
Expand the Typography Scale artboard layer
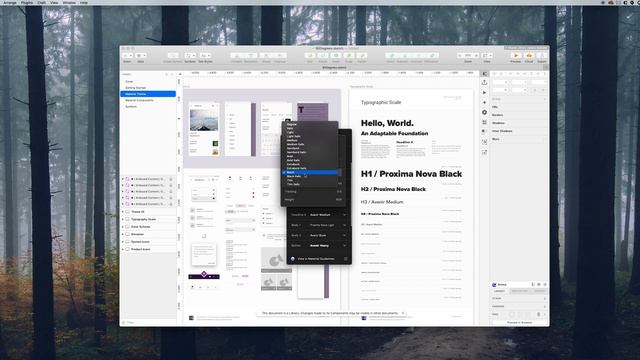[123, 219]
